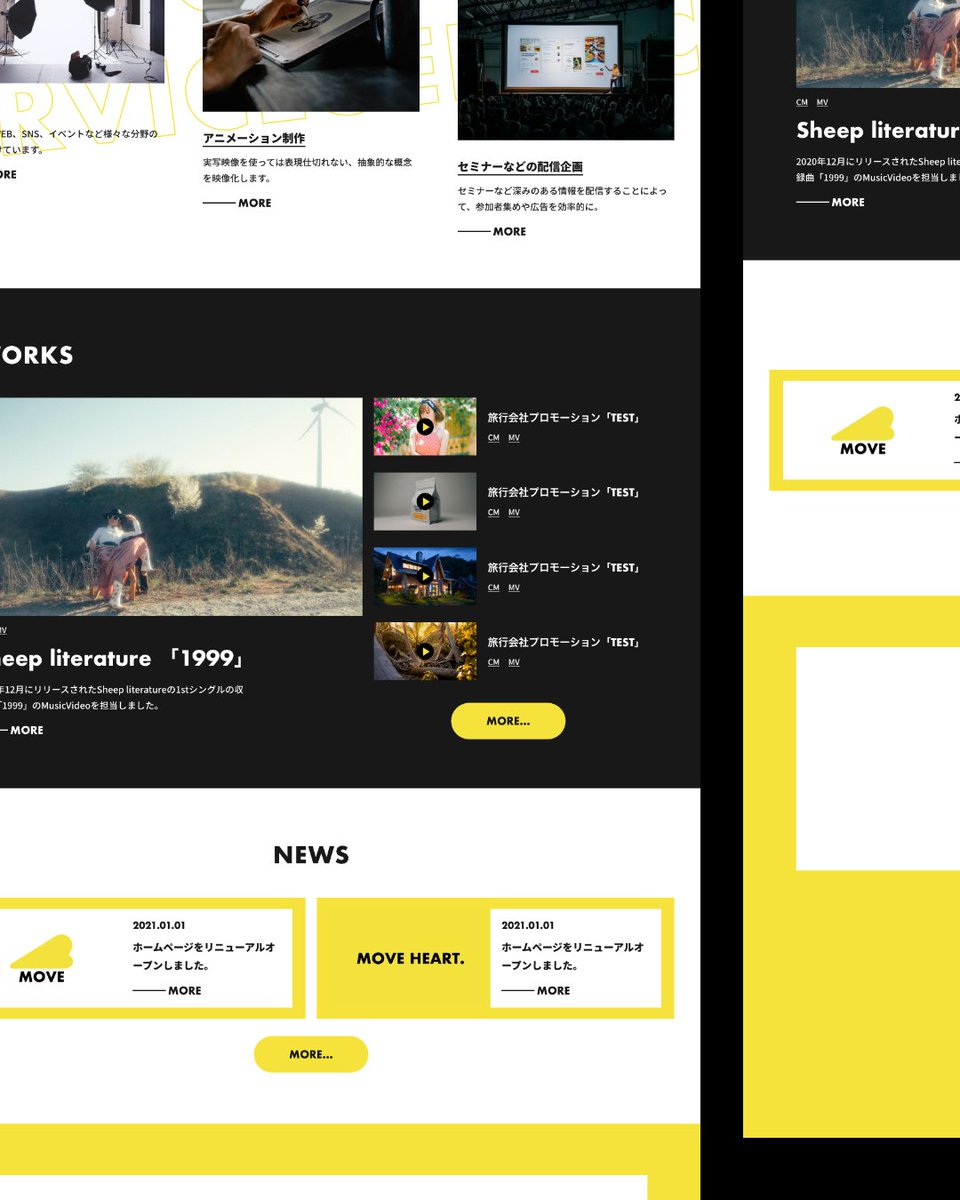Screen dimensions: 960x1200
Task: Open the title text next to the night house thumbnail
Action: [x=564, y=567]
